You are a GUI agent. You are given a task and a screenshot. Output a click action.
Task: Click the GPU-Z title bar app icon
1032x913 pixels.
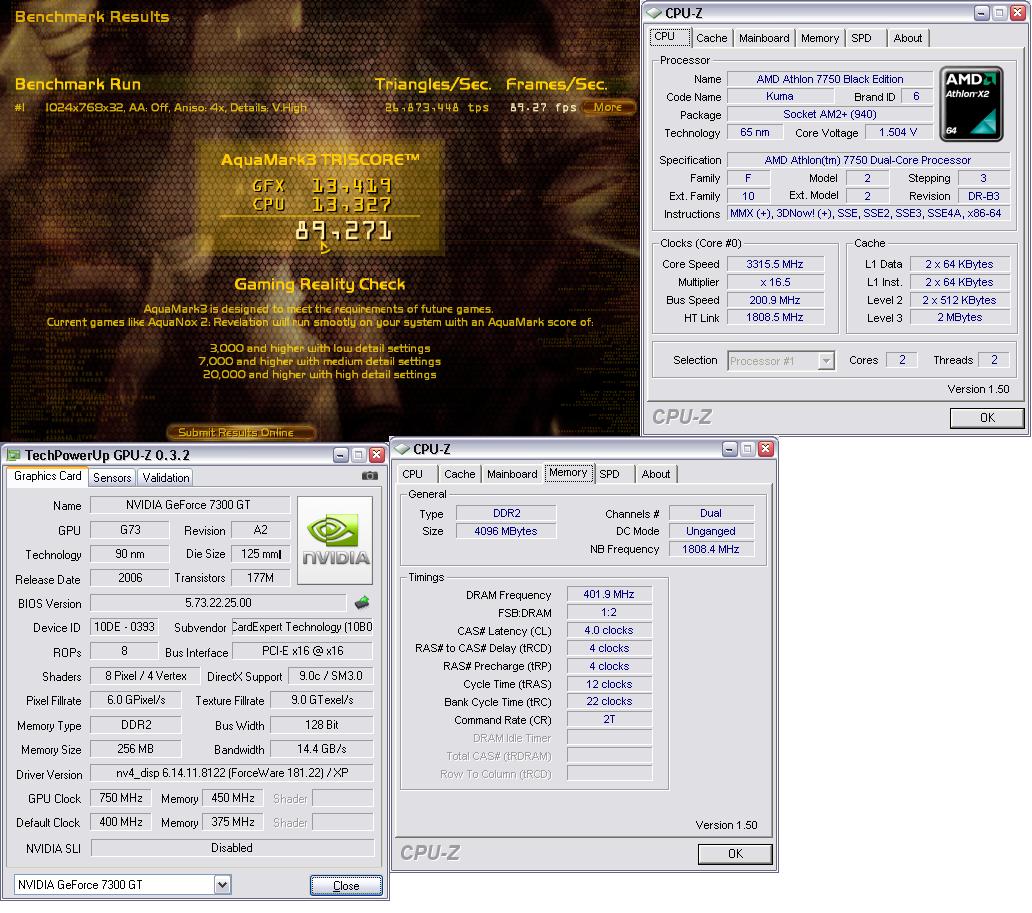click(13, 455)
